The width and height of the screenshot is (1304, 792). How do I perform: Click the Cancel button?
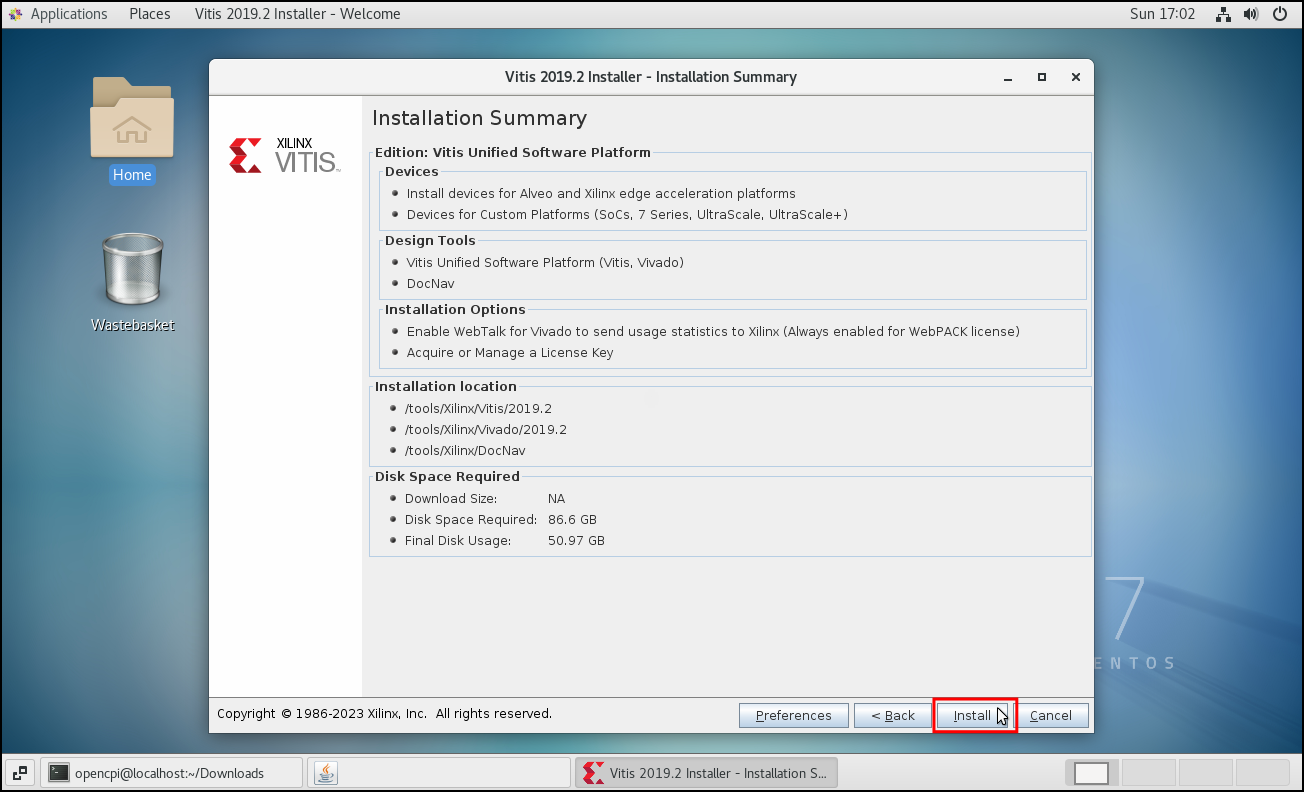tap(1051, 715)
